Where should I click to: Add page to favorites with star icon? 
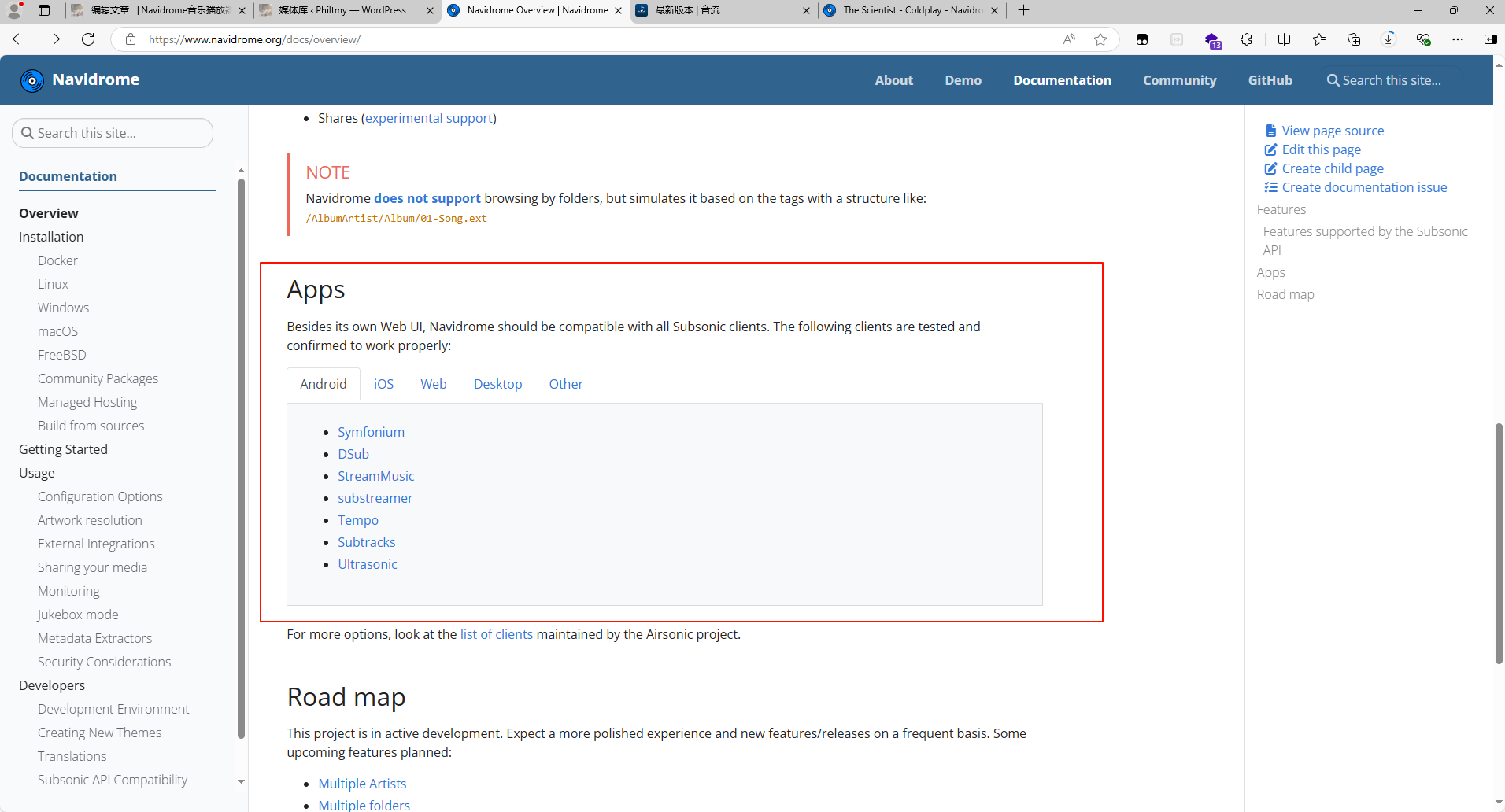click(1100, 39)
